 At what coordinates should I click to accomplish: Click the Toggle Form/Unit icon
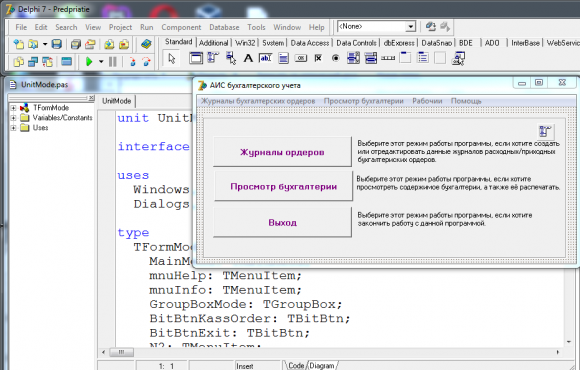(x=47, y=61)
